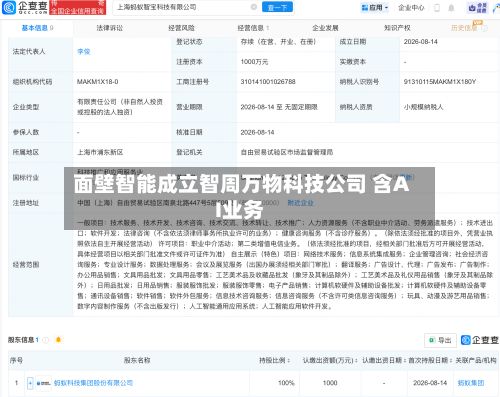
Task: Click taxpayer ID 91310115MAKM1X180Y
Action: click(x=440, y=82)
